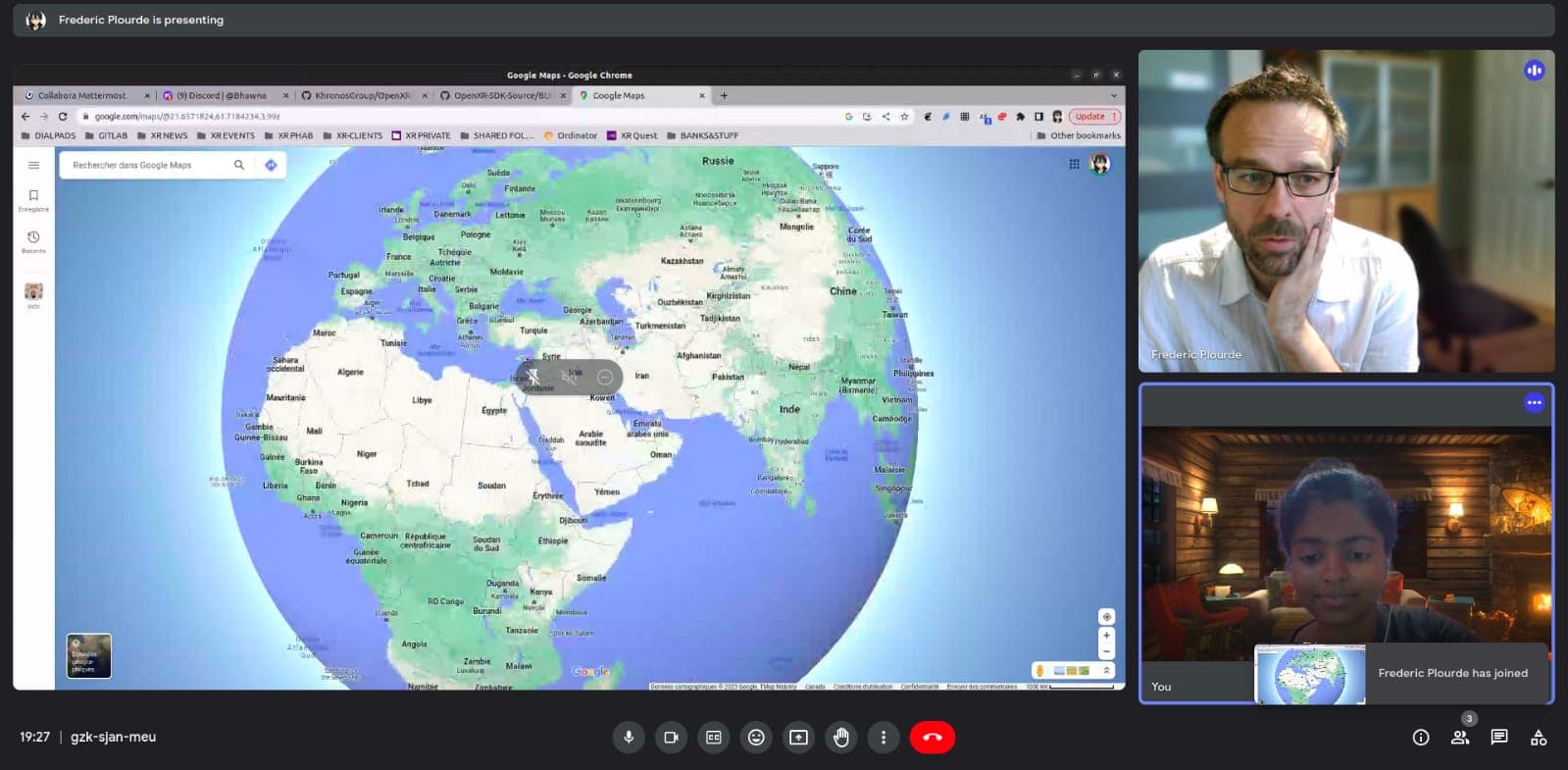Open Enregistré saved places
Image resolution: width=1568 pixels, height=770 pixels.
pos(33,200)
